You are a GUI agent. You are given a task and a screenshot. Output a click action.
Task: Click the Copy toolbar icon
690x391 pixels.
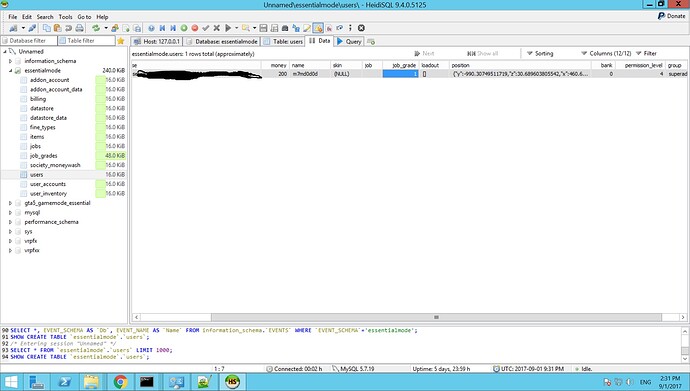click(46, 28)
